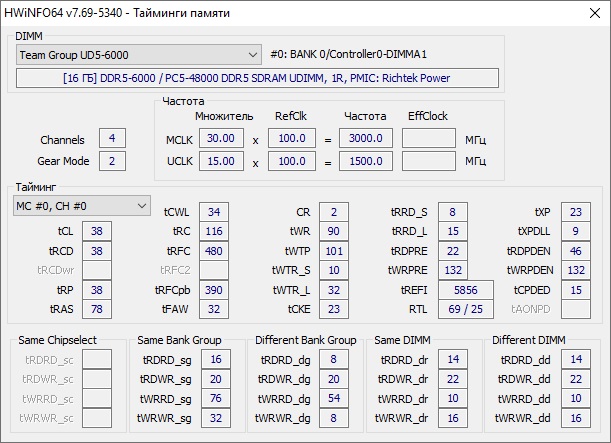Select the MCLK multiplier value 30.00

point(219,139)
